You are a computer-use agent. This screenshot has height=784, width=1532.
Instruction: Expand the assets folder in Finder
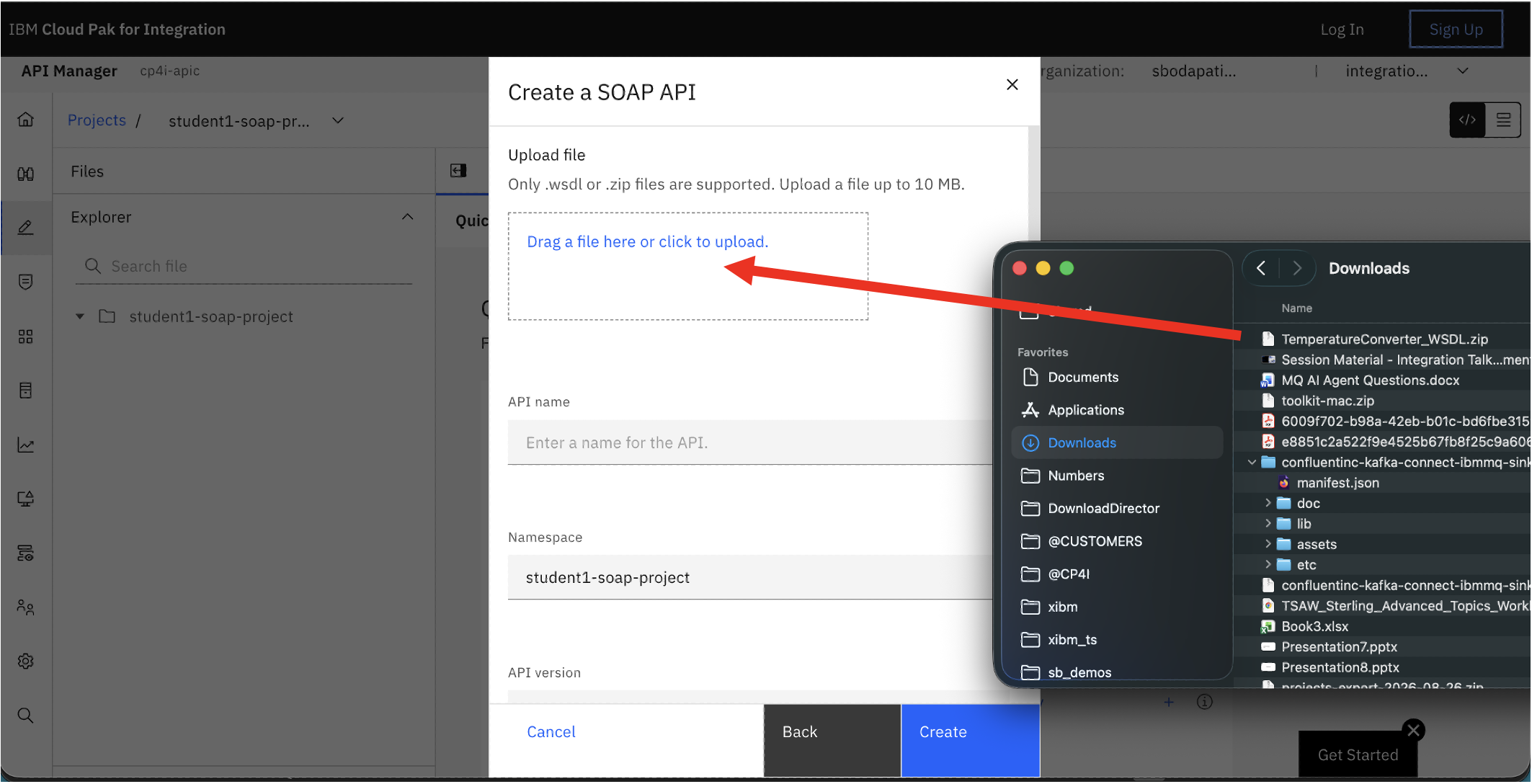1268,544
